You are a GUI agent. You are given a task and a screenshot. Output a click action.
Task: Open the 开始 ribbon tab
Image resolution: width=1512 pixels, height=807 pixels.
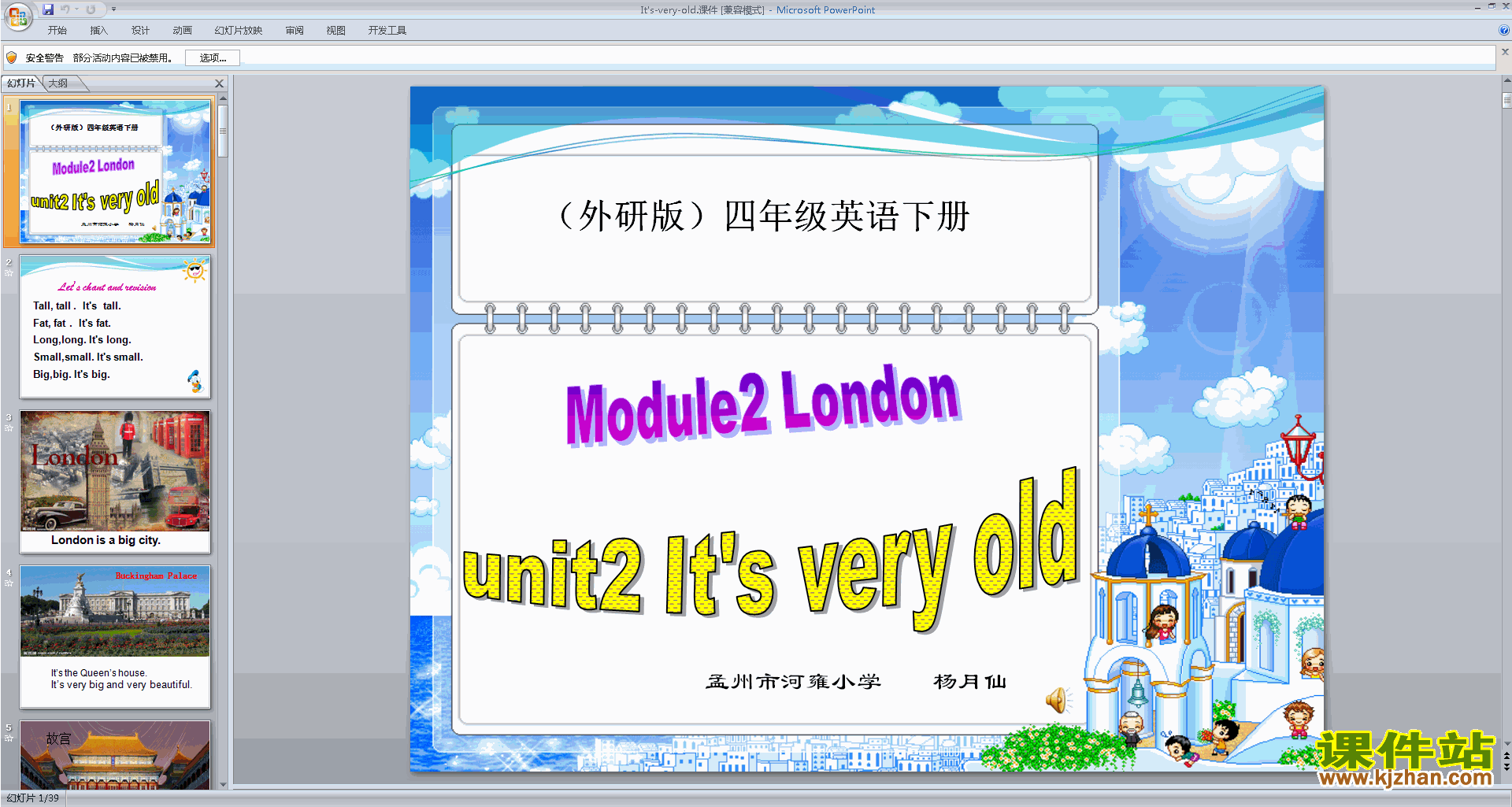[x=57, y=31]
